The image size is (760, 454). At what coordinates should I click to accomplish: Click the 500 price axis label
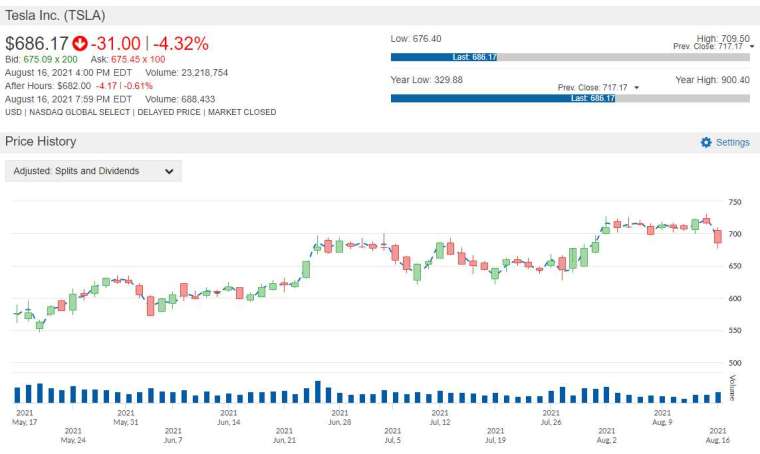click(735, 363)
